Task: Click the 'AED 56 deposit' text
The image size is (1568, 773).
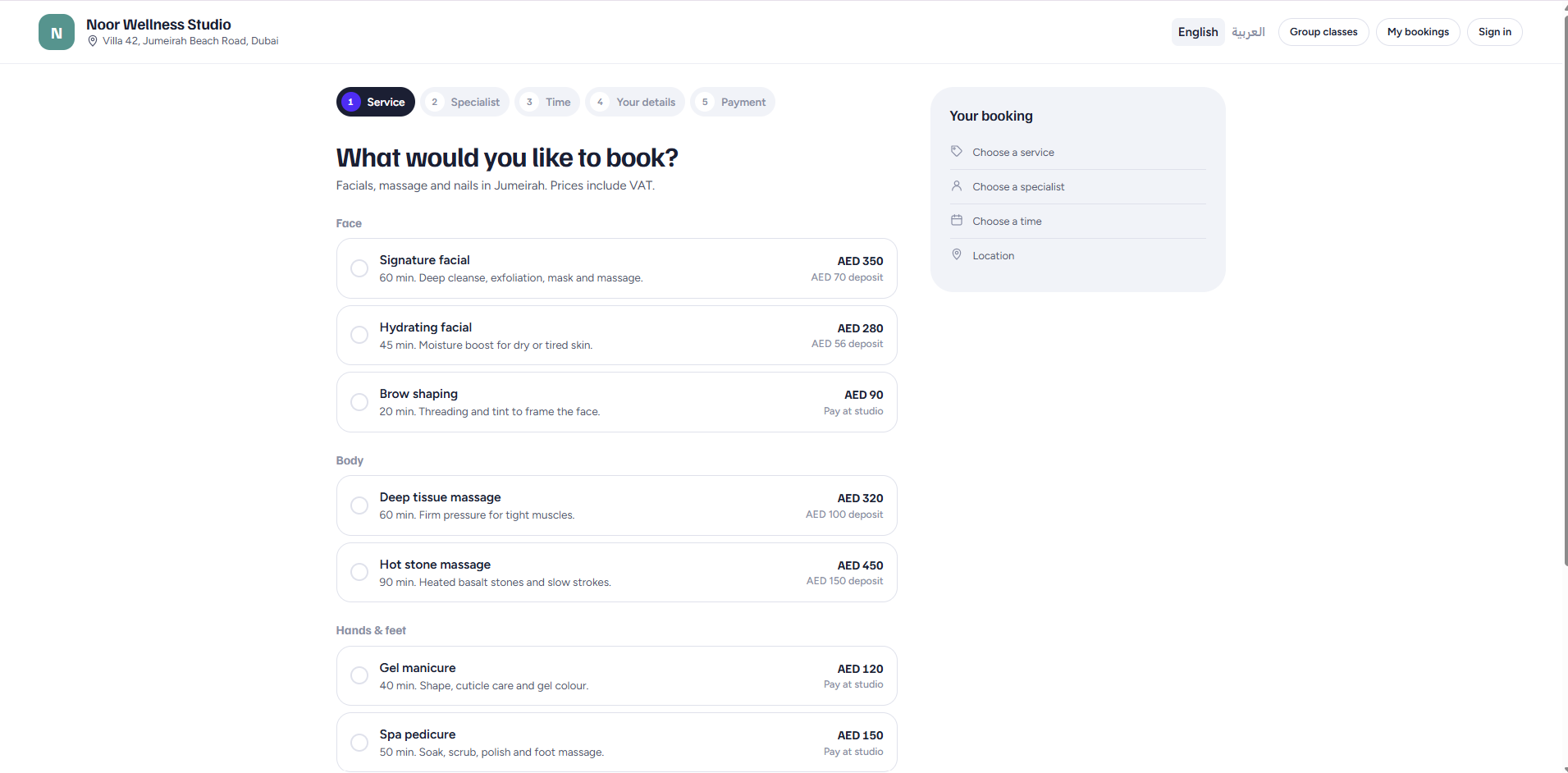Action: [x=847, y=344]
